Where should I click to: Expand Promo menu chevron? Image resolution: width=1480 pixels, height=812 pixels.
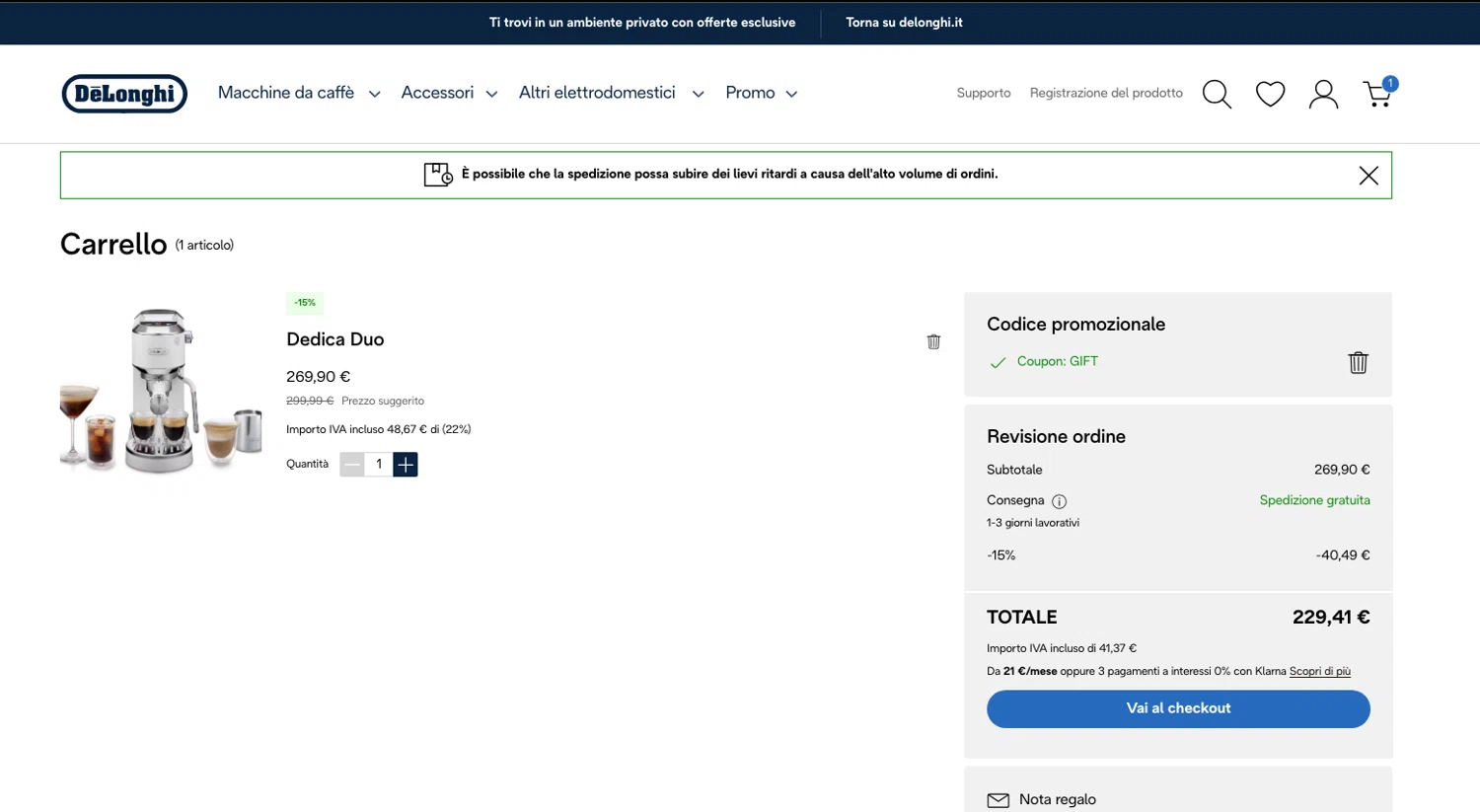click(x=791, y=94)
